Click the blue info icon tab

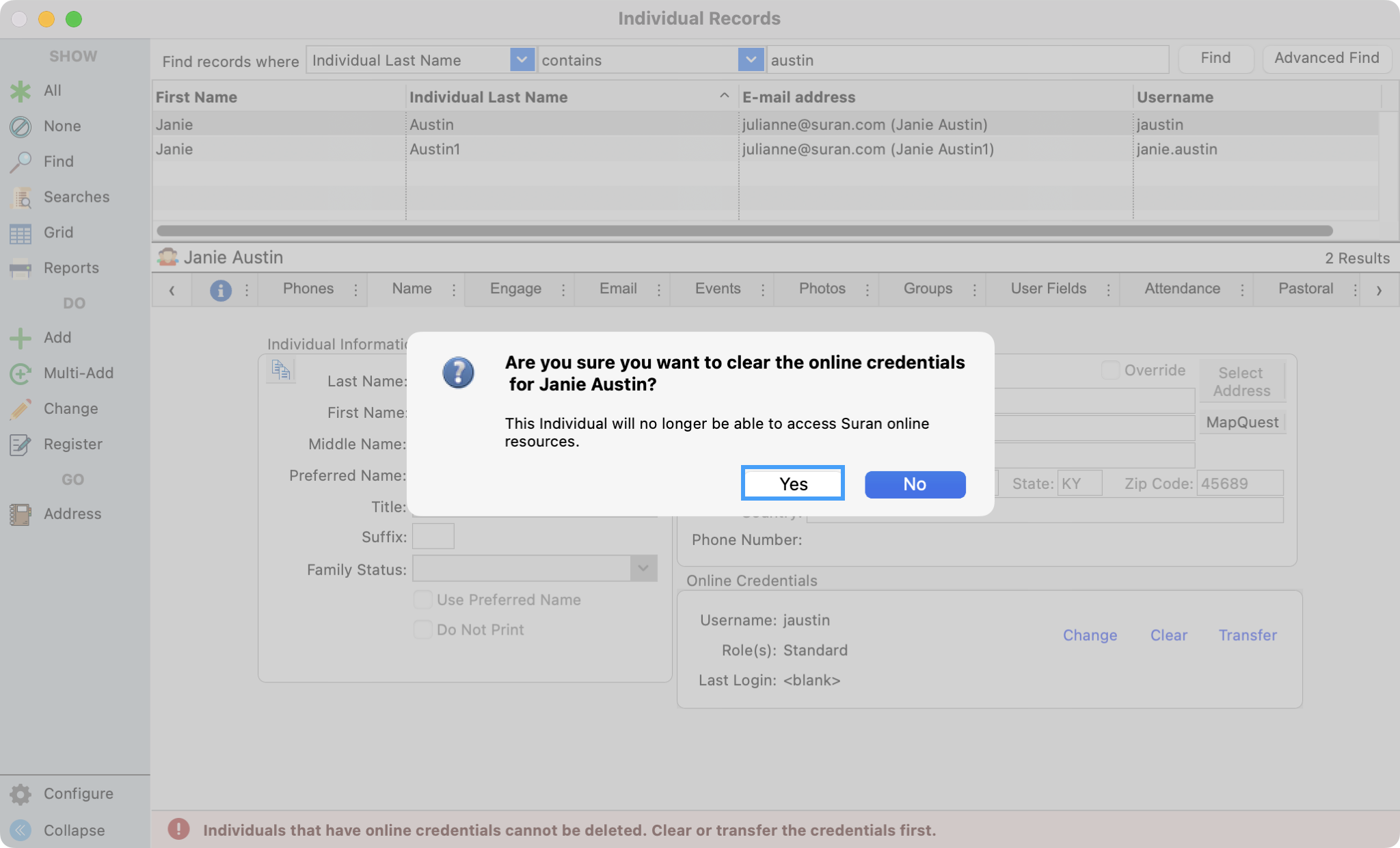pyautogui.click(x=220, y=290)
